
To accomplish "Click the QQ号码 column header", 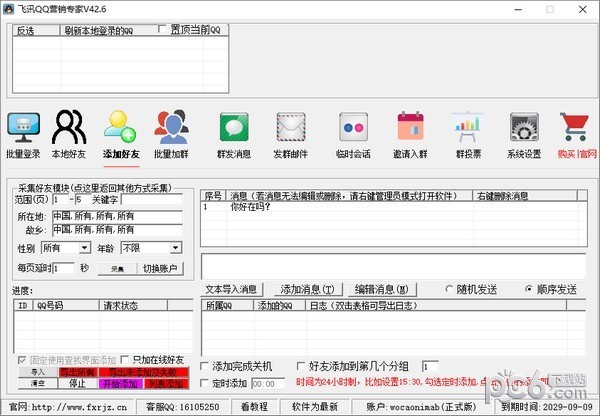I will tap(66, 305).
